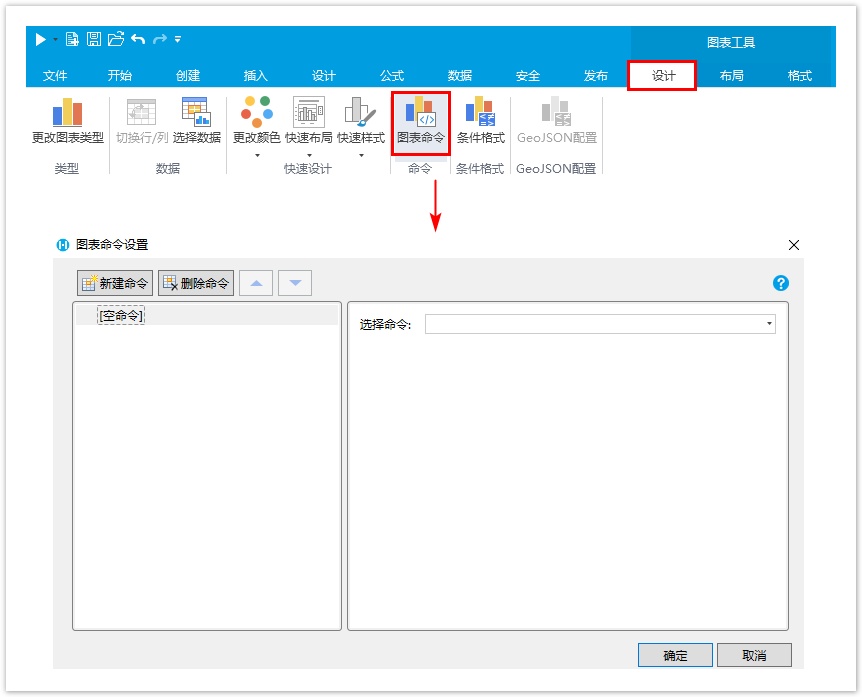Switch to the 格式 chart tools tab

click(800, 75)
